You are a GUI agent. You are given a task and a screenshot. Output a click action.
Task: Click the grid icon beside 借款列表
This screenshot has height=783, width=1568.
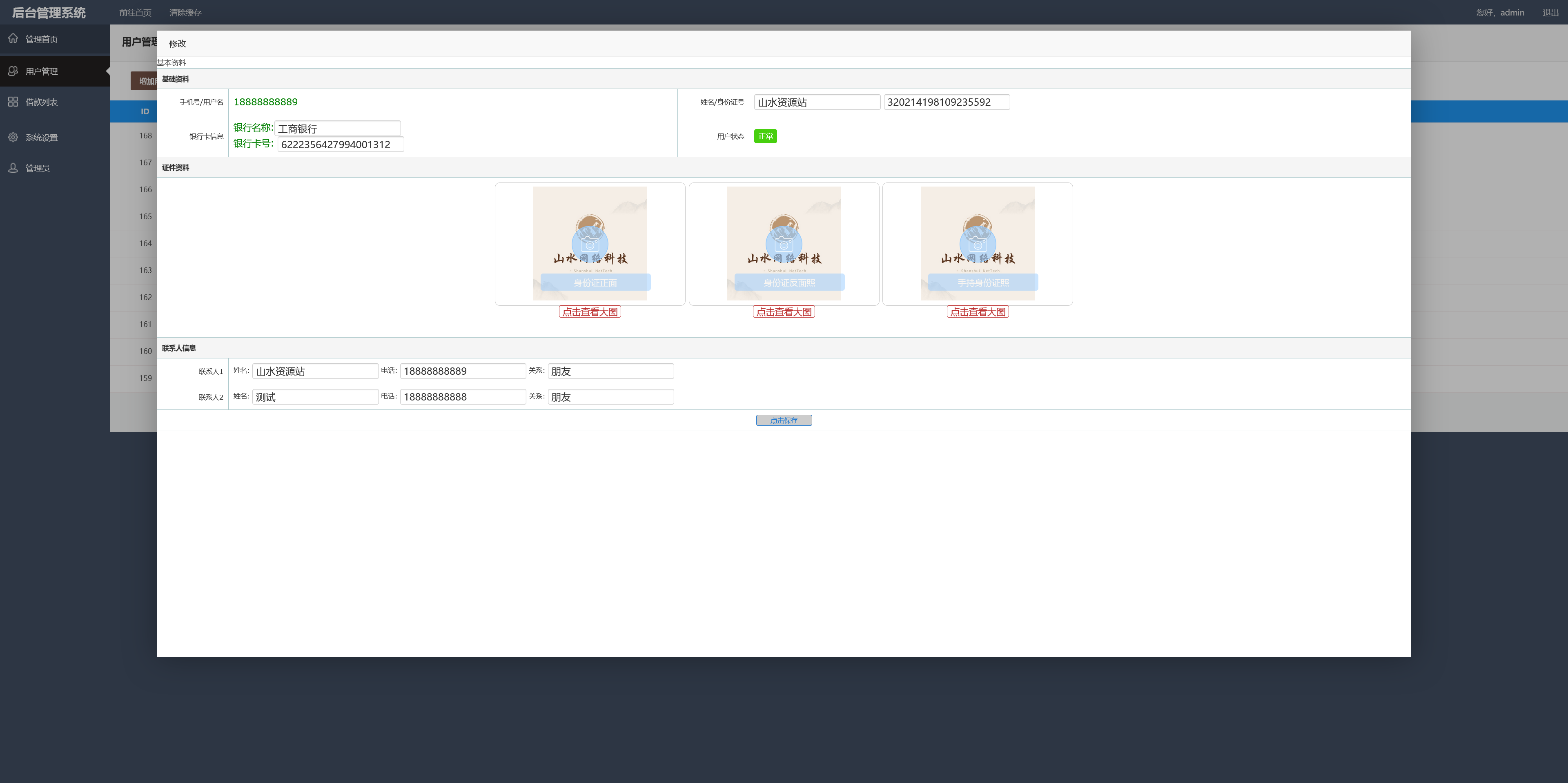[x=13, y=102]
